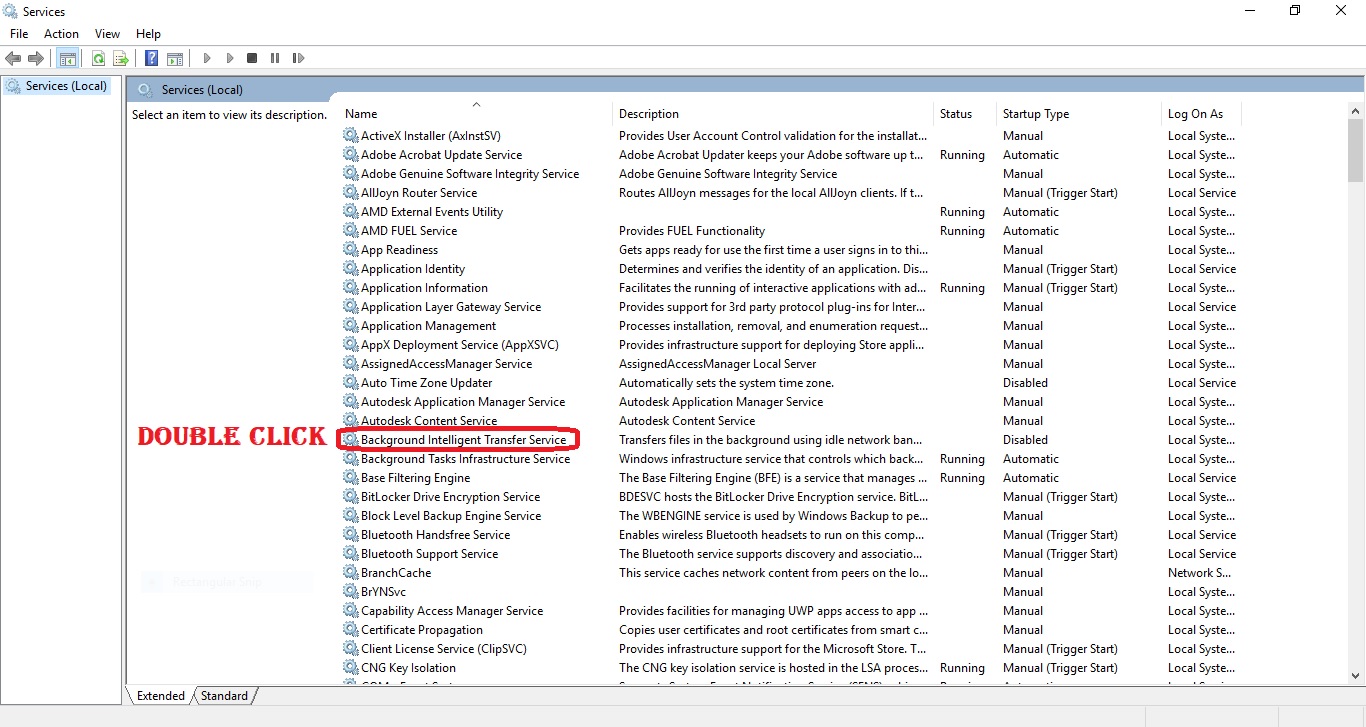The image size is (1366, 727).
Task: Select Block Level Backup Engine Service name
Action: [451, 515]
